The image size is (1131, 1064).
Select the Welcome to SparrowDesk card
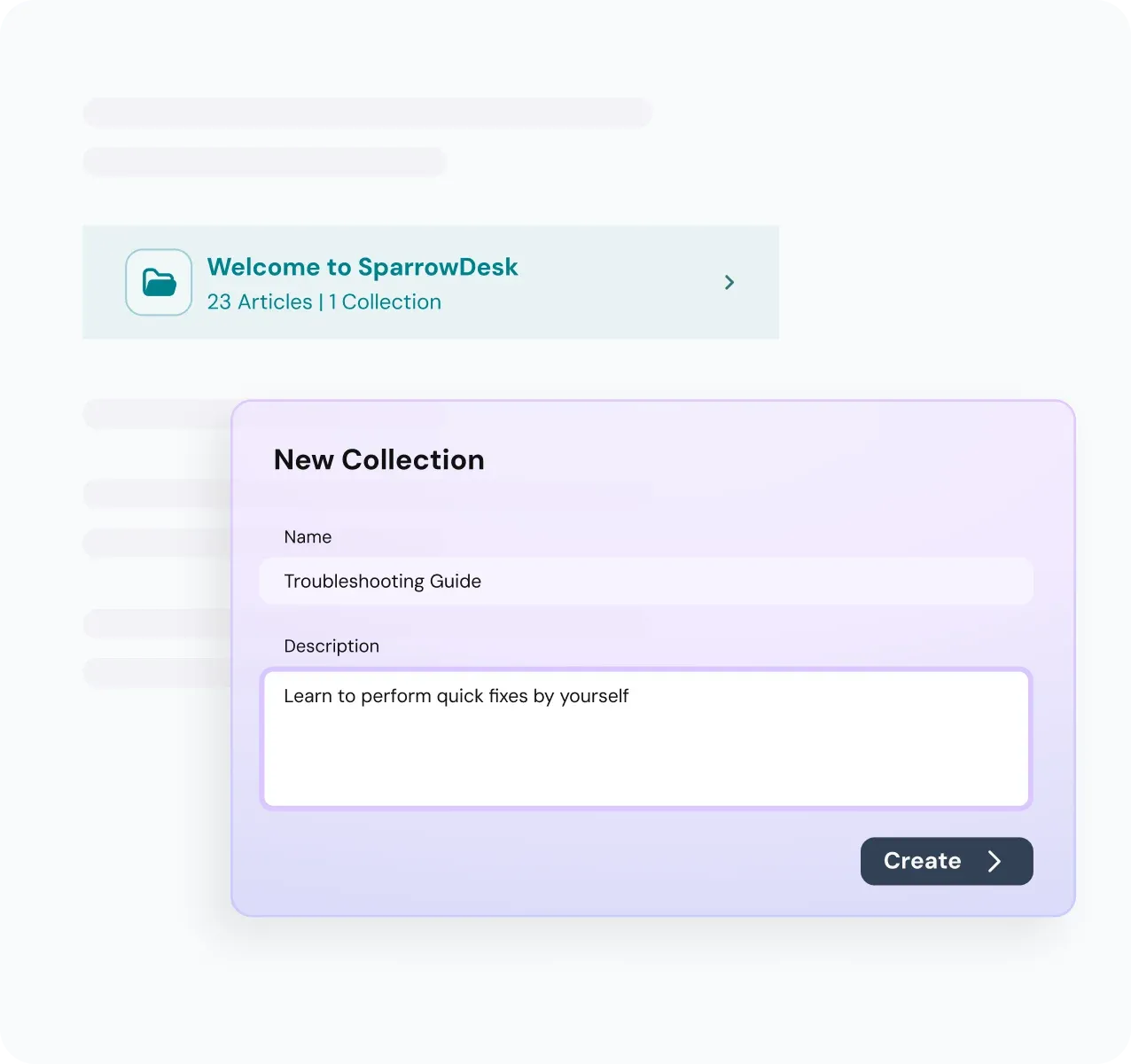click(x=431, y=282)
